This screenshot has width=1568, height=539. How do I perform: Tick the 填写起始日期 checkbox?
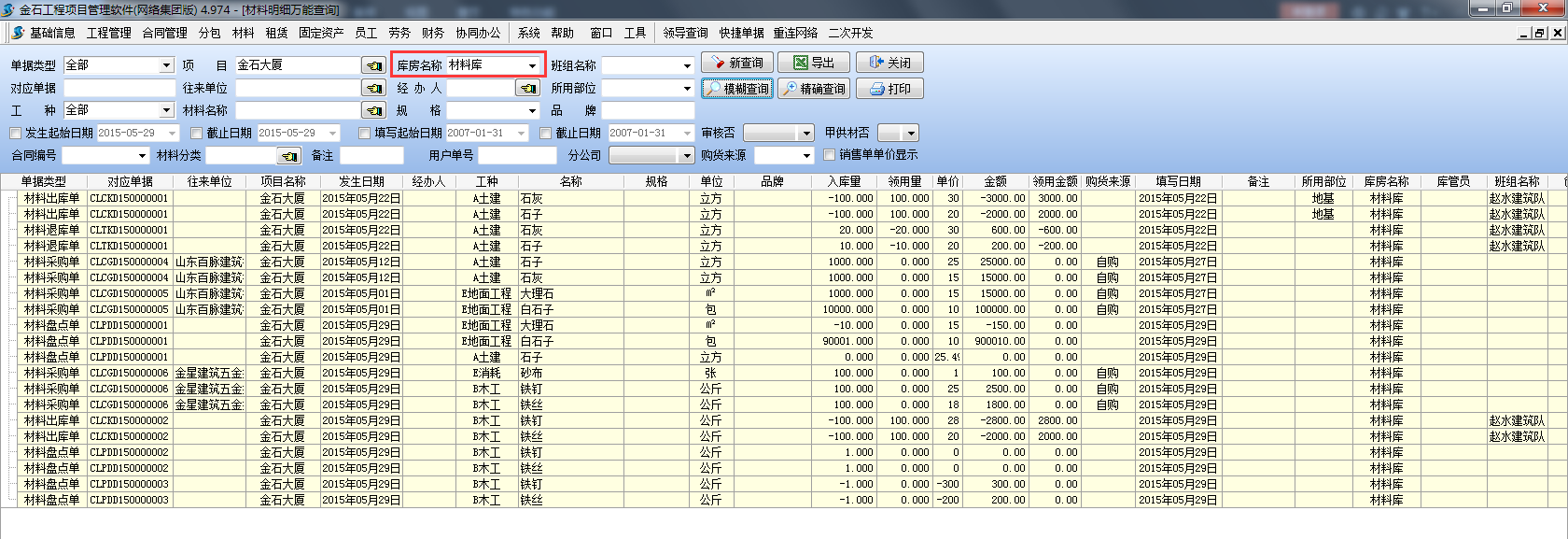(x=365, y=133)
